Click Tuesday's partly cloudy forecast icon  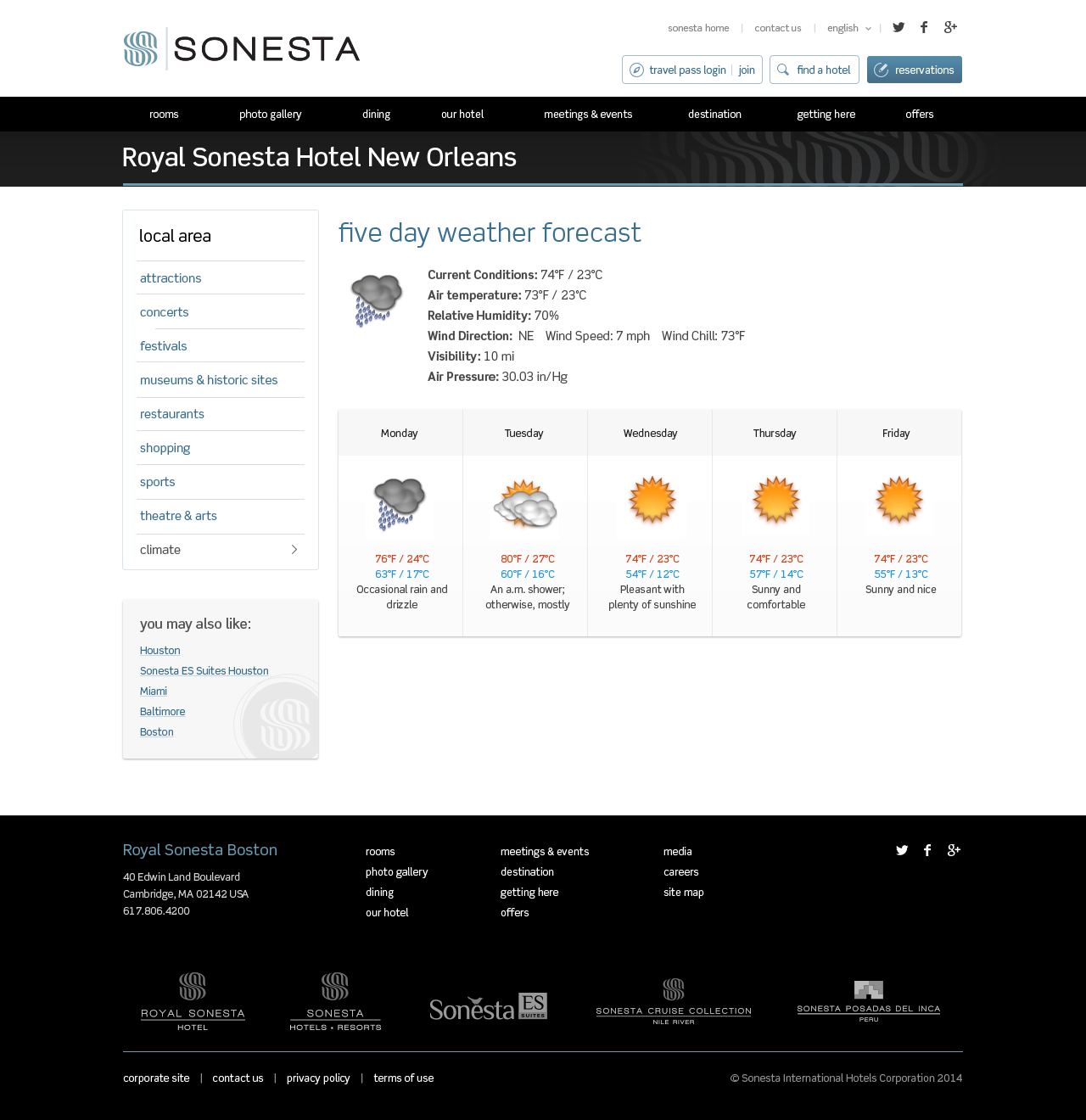pyautogui.click(x=525, y=503)
